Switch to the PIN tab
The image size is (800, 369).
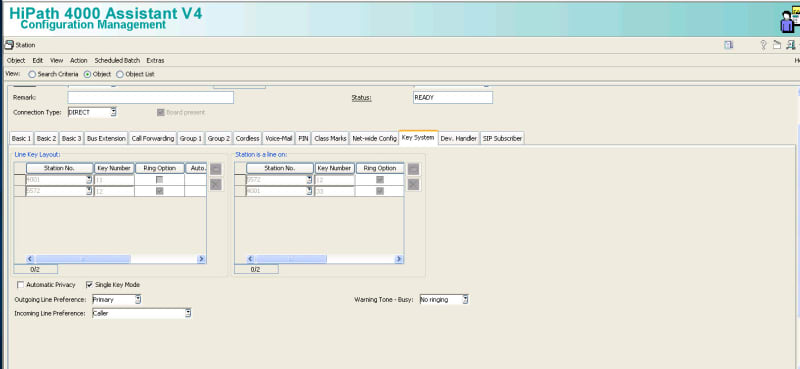(x=303, y=138)
